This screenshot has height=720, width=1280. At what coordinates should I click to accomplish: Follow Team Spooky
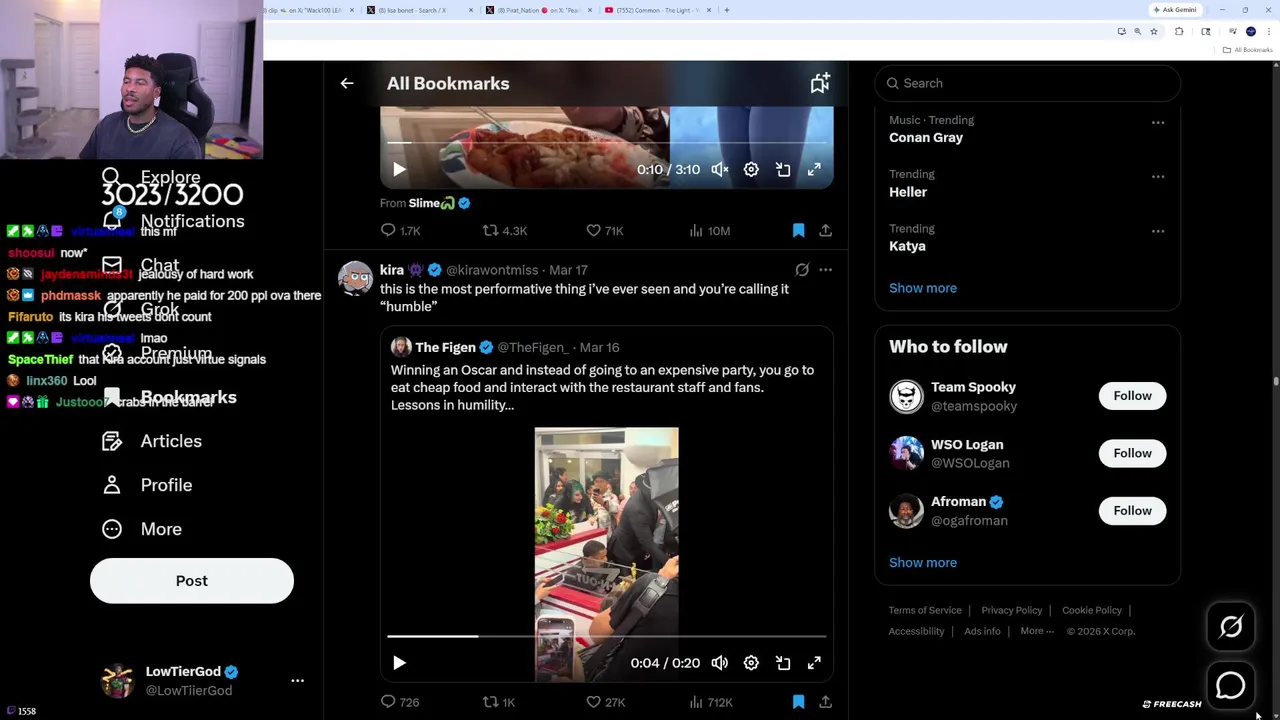pos(1132,396)
